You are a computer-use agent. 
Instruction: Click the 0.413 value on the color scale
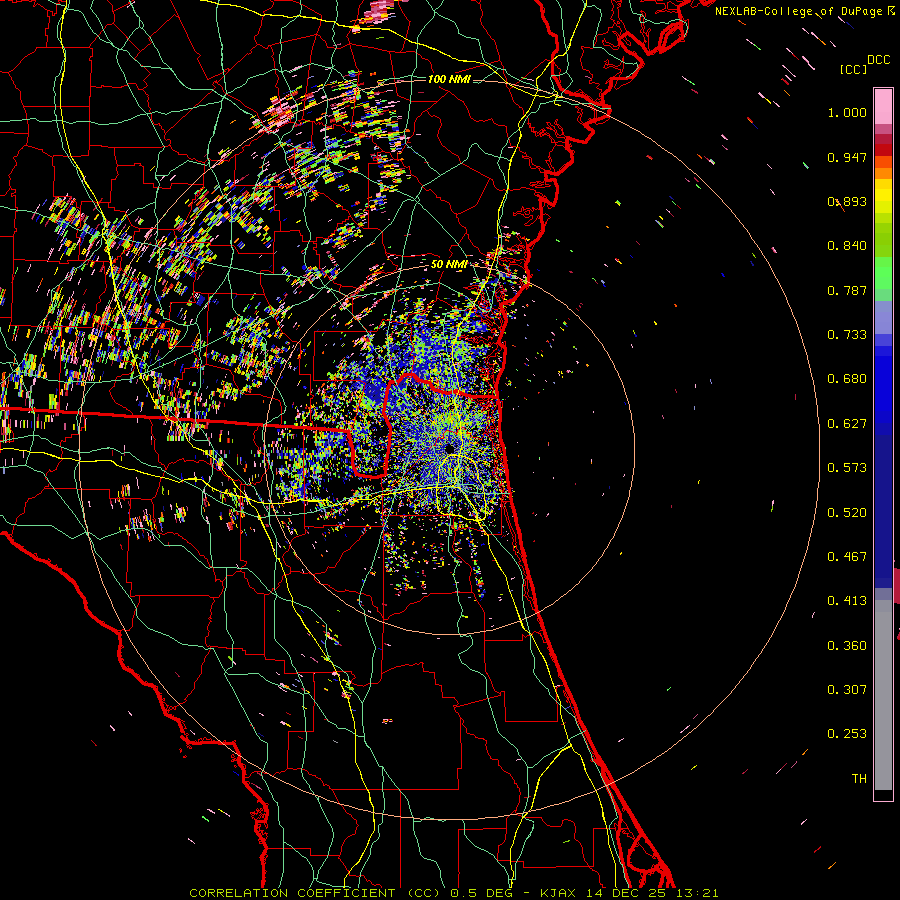click(847, 601)
